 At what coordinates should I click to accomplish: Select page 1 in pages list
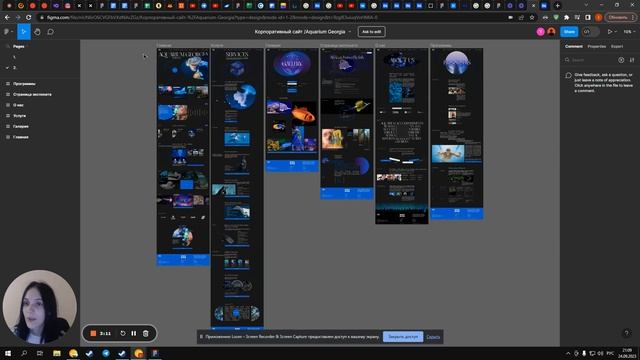tap(14, 57)
